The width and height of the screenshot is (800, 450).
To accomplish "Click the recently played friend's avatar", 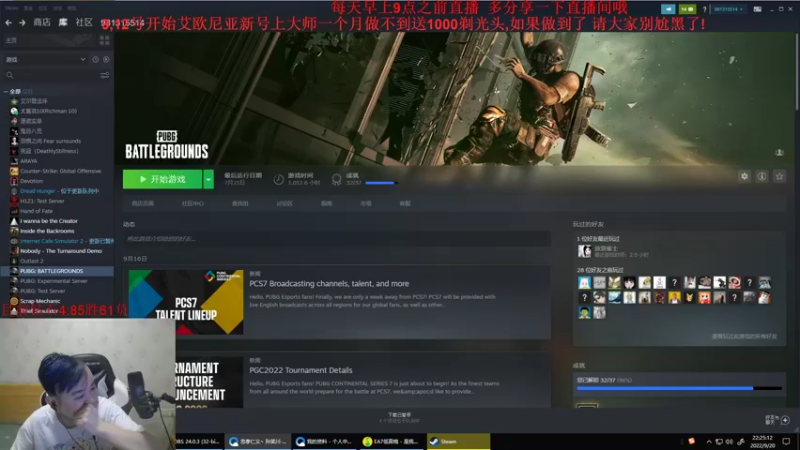I will [x=584, y=251].
